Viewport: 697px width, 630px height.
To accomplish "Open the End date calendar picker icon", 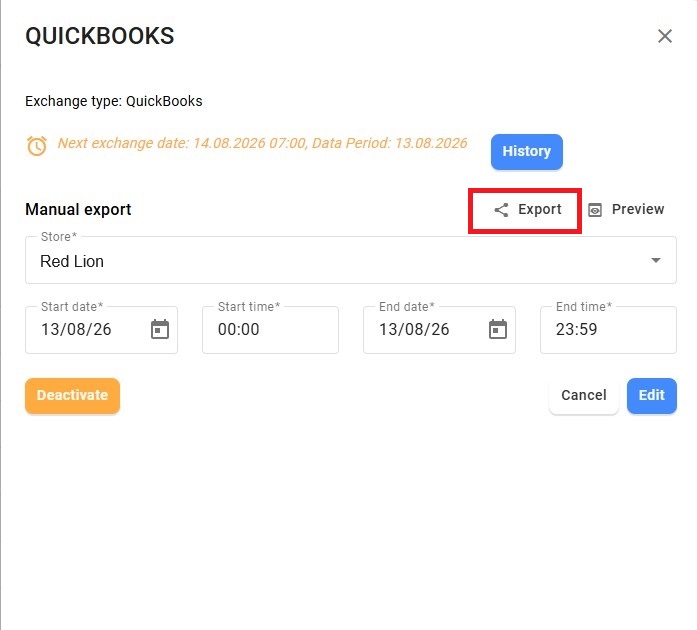I will click(497, 329).
